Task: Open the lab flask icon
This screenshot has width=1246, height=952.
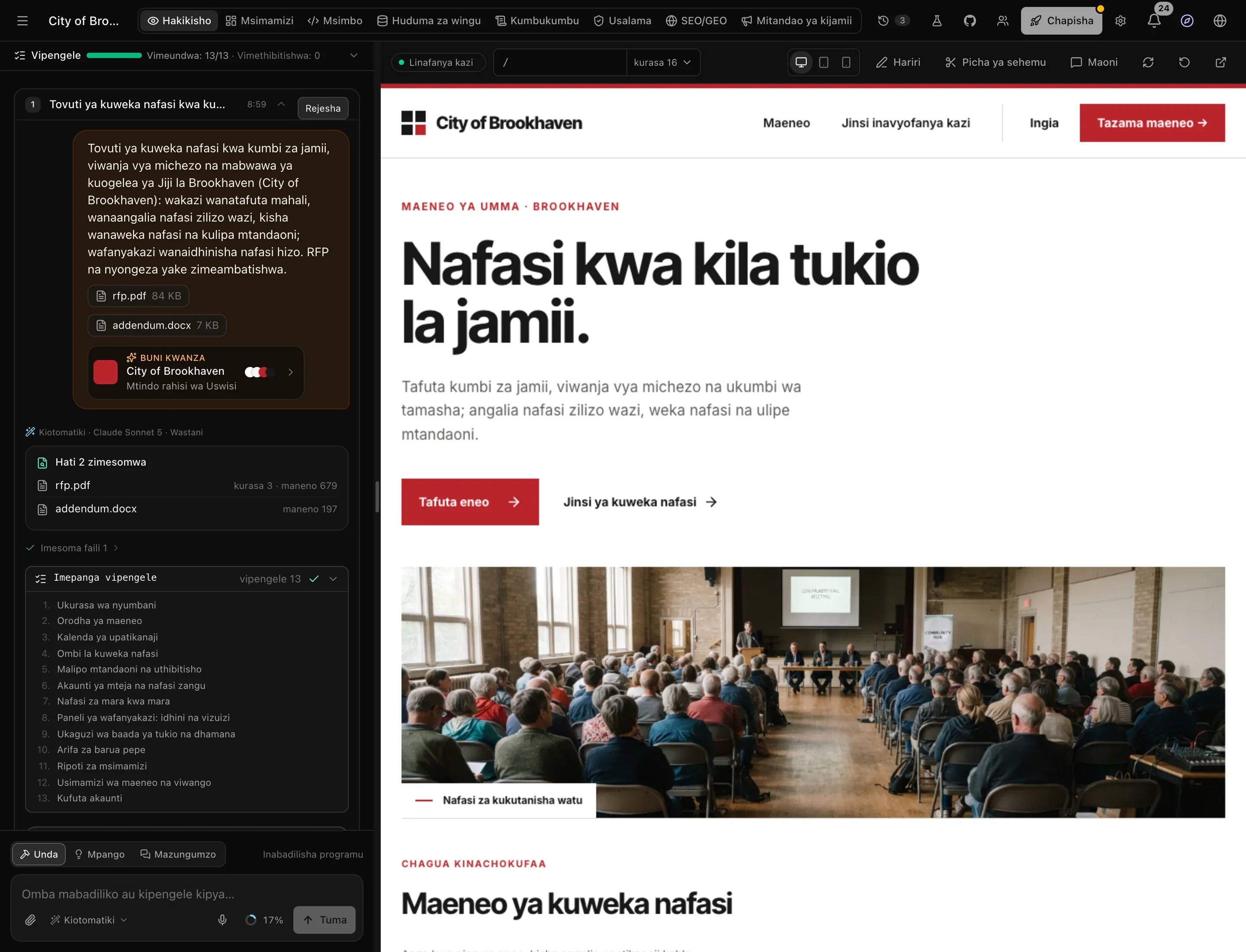Action: pos(937,21)
